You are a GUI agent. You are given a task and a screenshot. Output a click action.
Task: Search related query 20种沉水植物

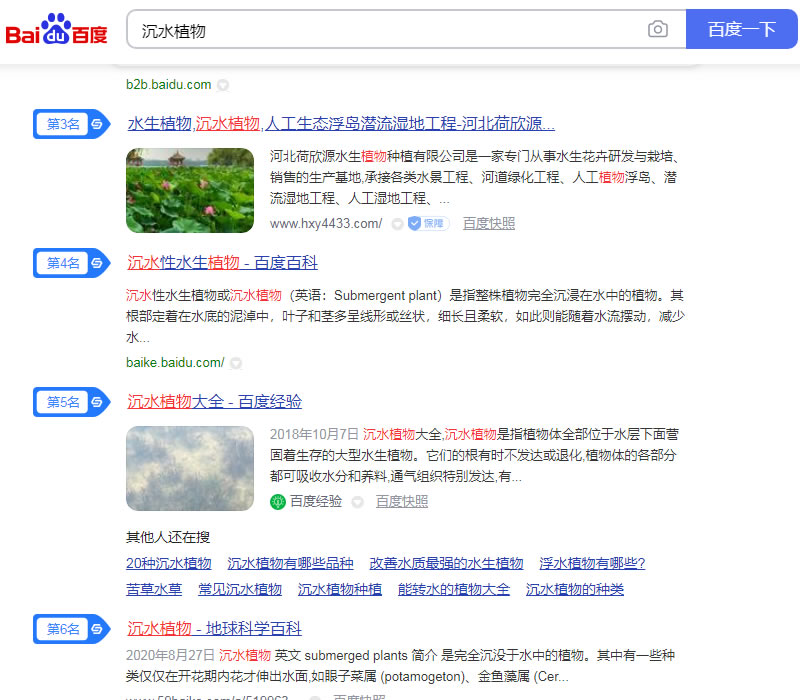pyautogui.click(x=168, y=563)
